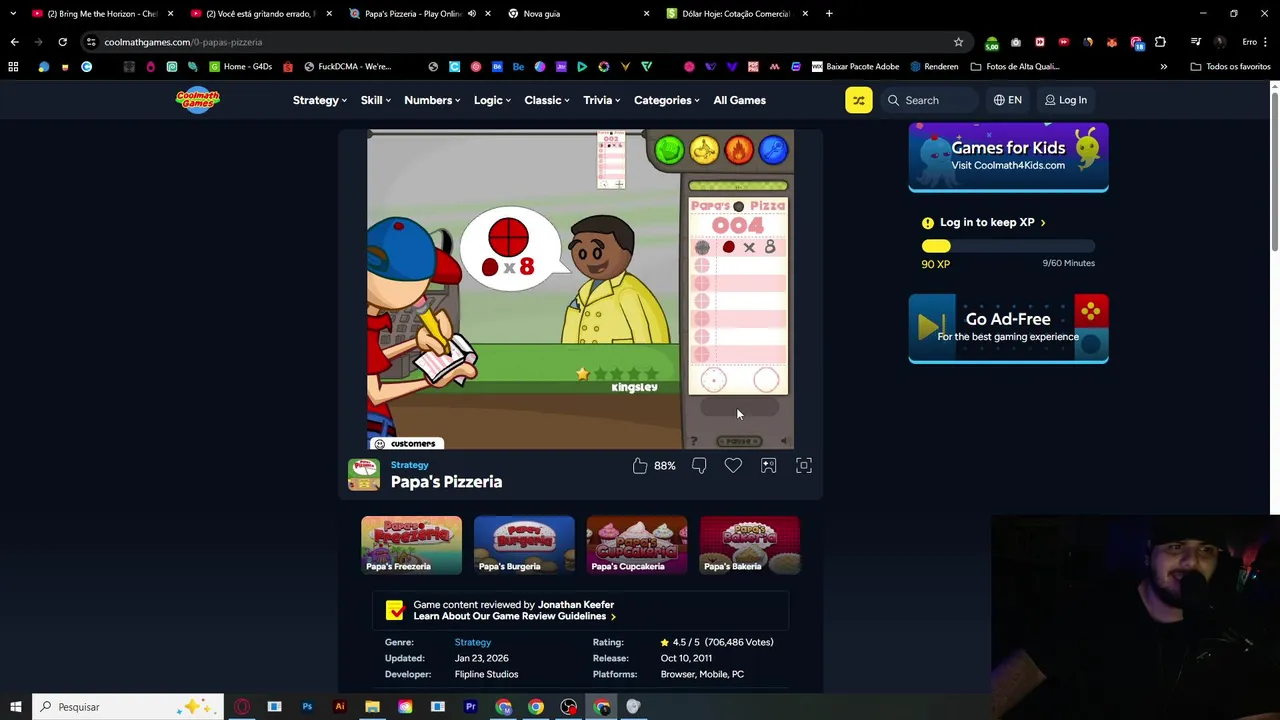Click the yellow random game shuffle button
The width and height of the screenshot is (1280, 720).
coord(858,100)
